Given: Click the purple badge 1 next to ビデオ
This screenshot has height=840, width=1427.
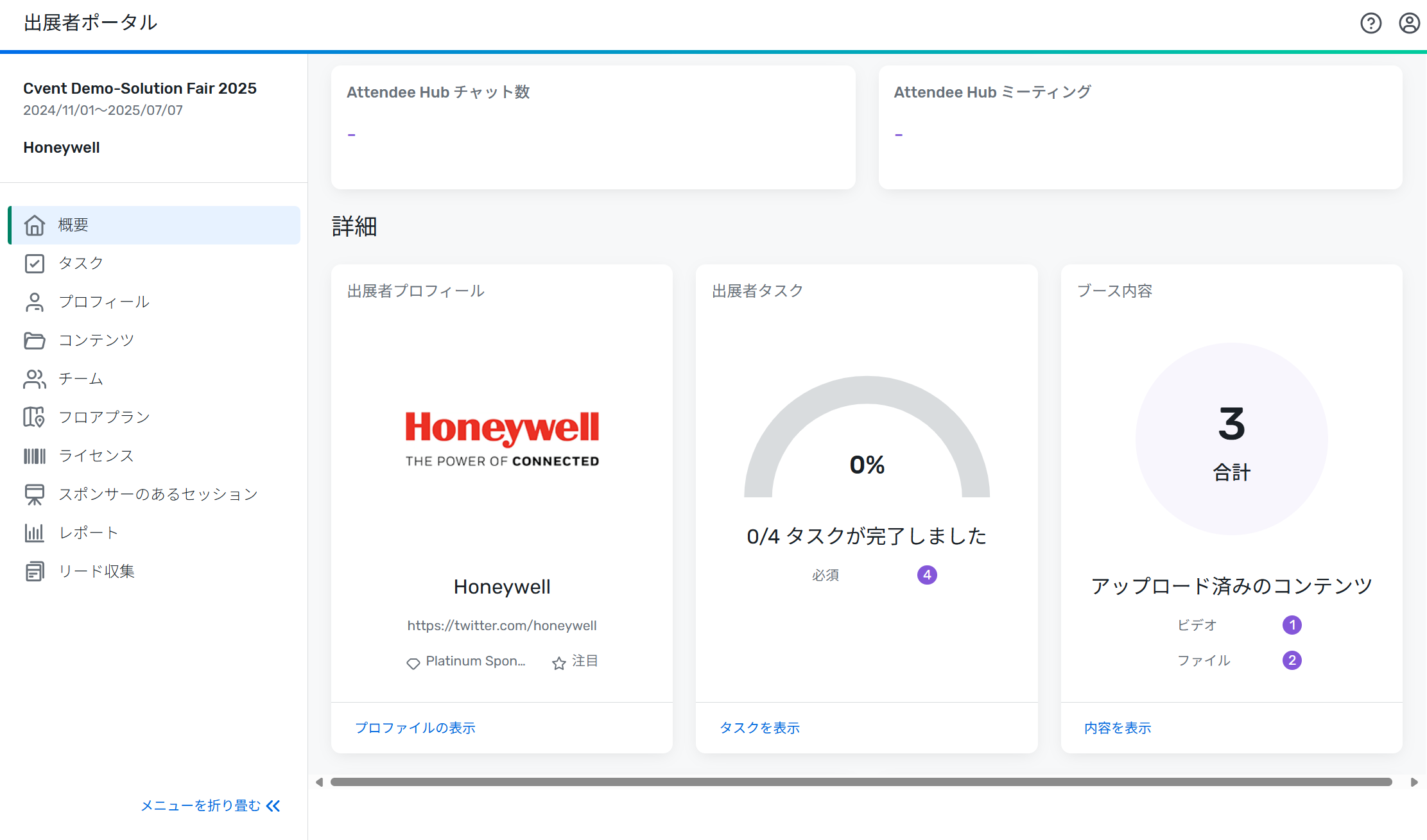Looking at the screenshot, I should [x=1292, y=625].
